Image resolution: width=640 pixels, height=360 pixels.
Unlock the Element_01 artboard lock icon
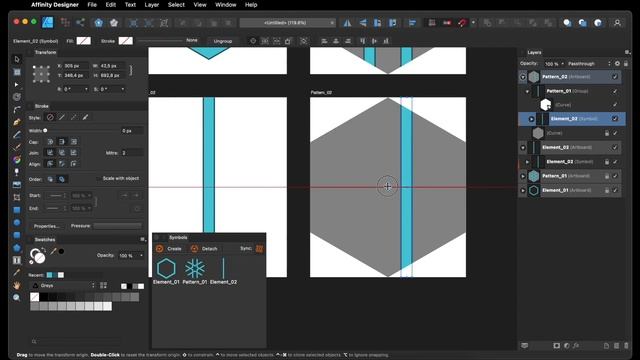[x=607, y=190]
